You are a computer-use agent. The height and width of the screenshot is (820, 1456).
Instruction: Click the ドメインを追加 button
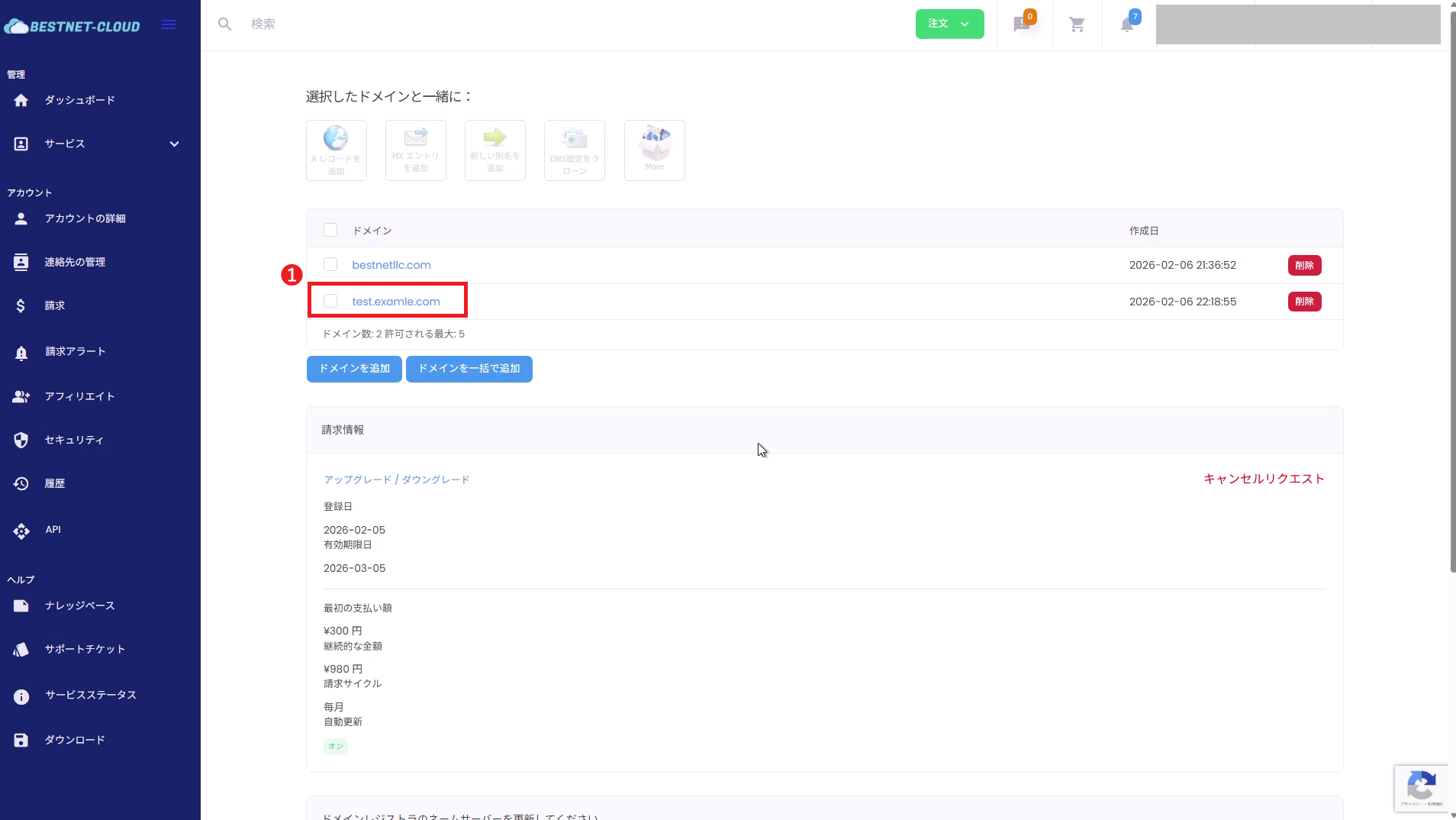click(x=354, y=369)
